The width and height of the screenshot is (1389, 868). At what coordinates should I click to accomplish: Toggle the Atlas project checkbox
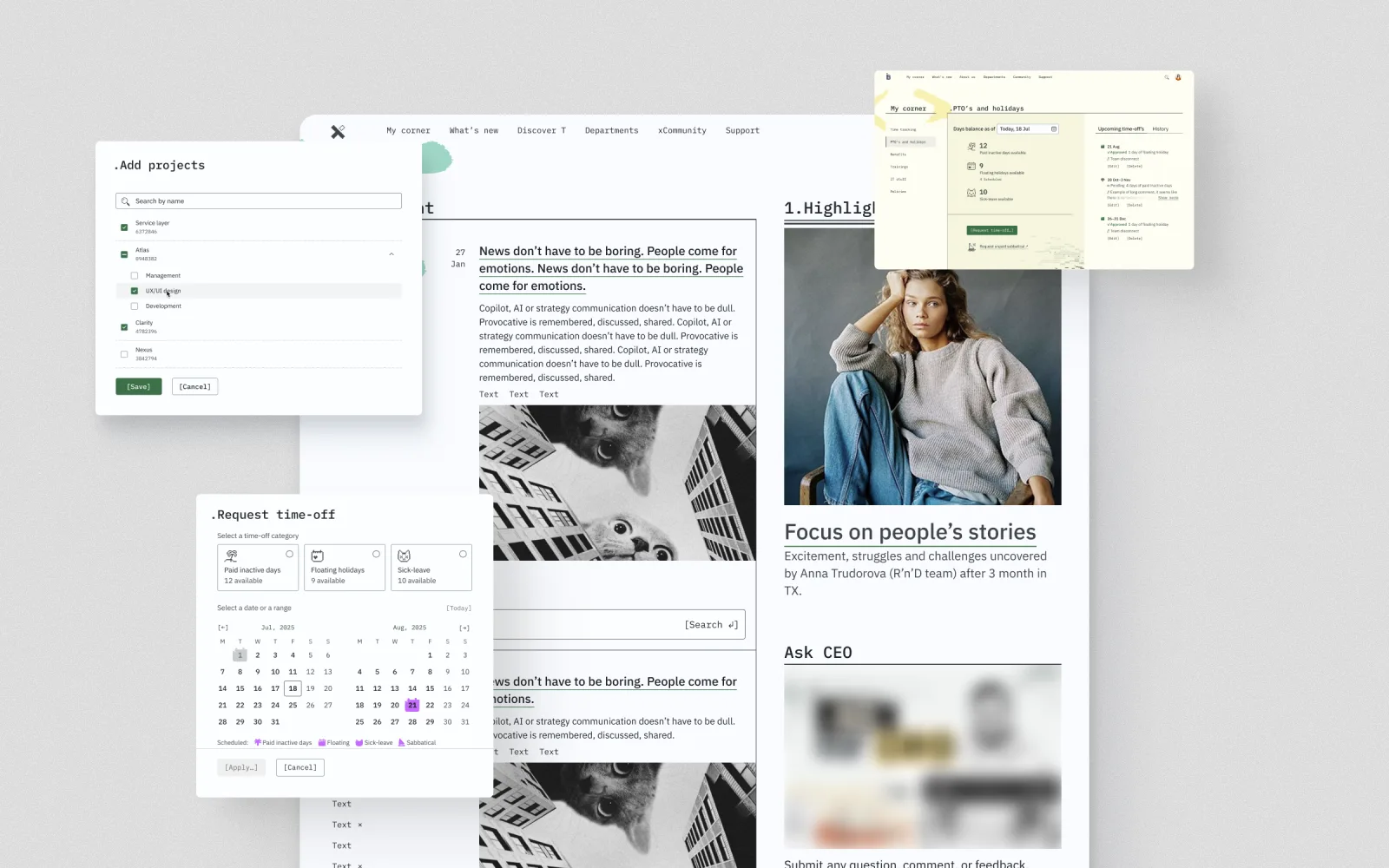click(124, 254)
